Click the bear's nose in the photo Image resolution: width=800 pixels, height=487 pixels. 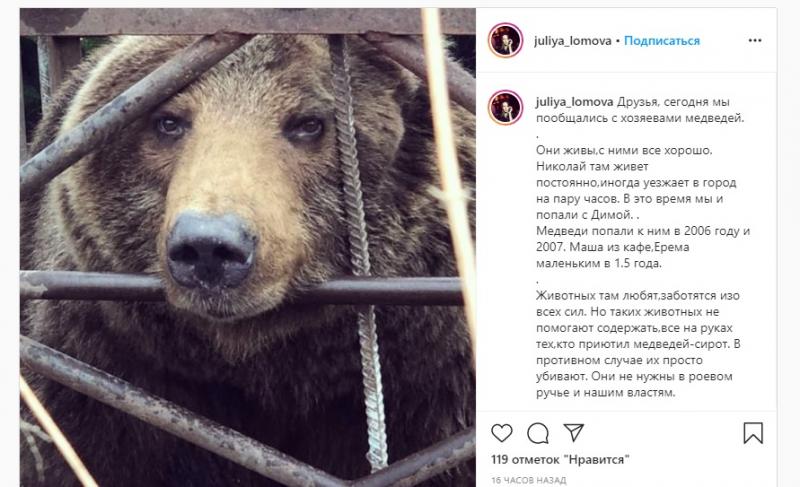click(211, 249)
